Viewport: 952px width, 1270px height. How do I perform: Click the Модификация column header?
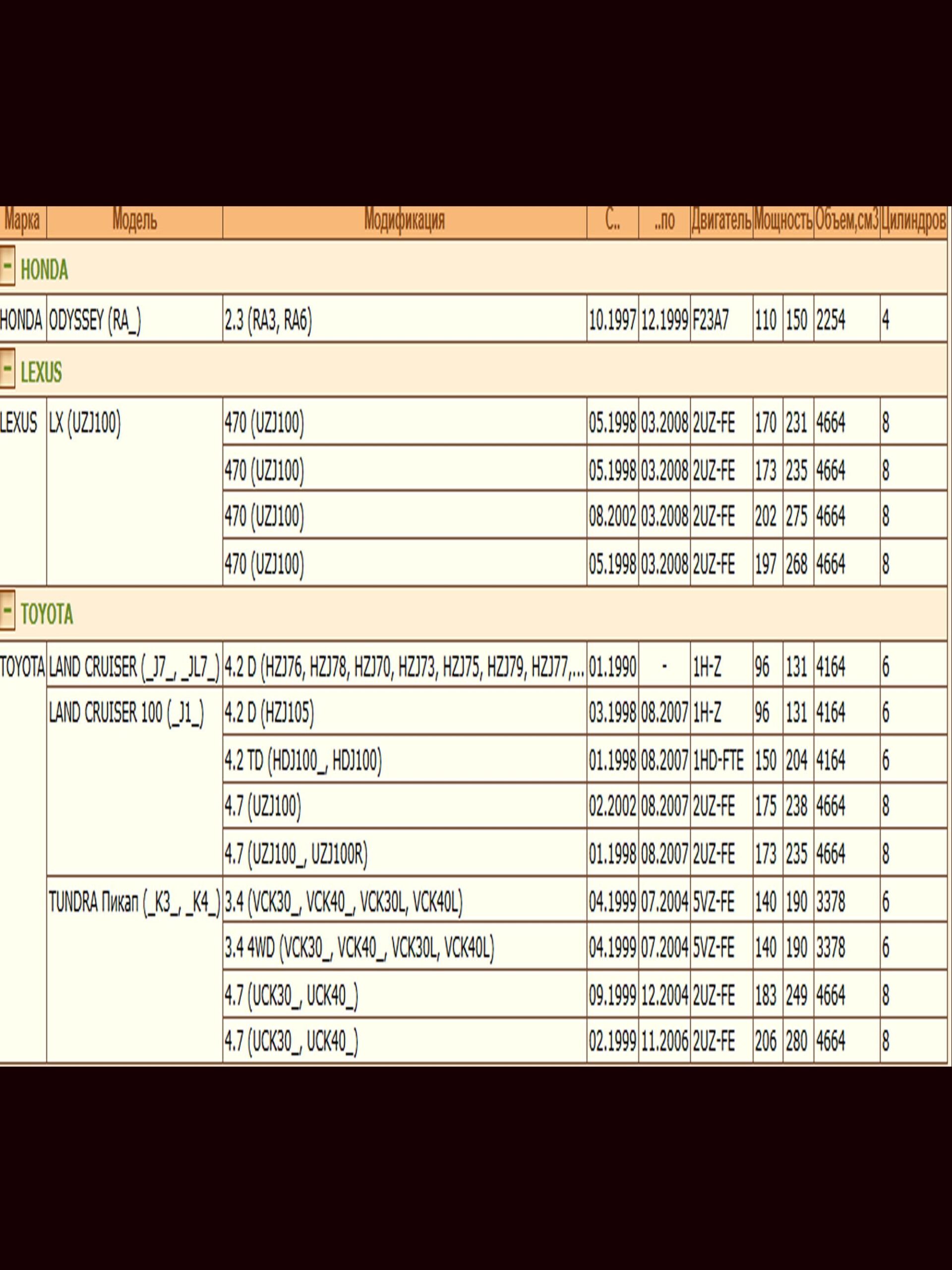click(404, 221)
